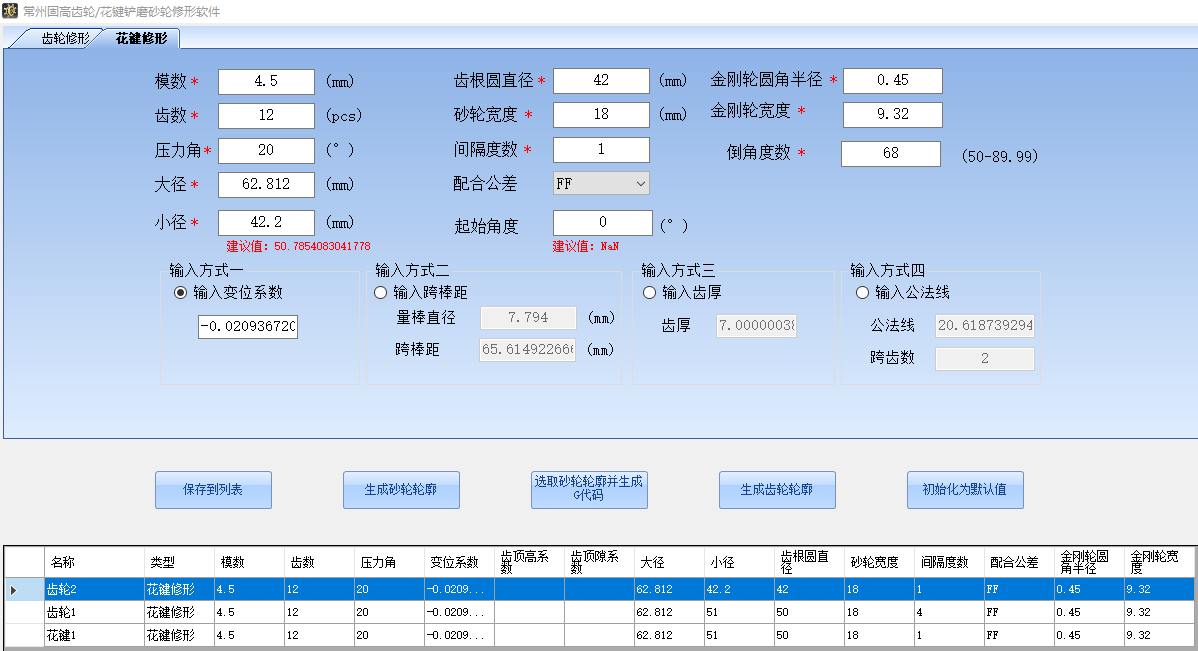
Task: Select the row indicator arrow for 齿轮2
Action: (14, 590)
